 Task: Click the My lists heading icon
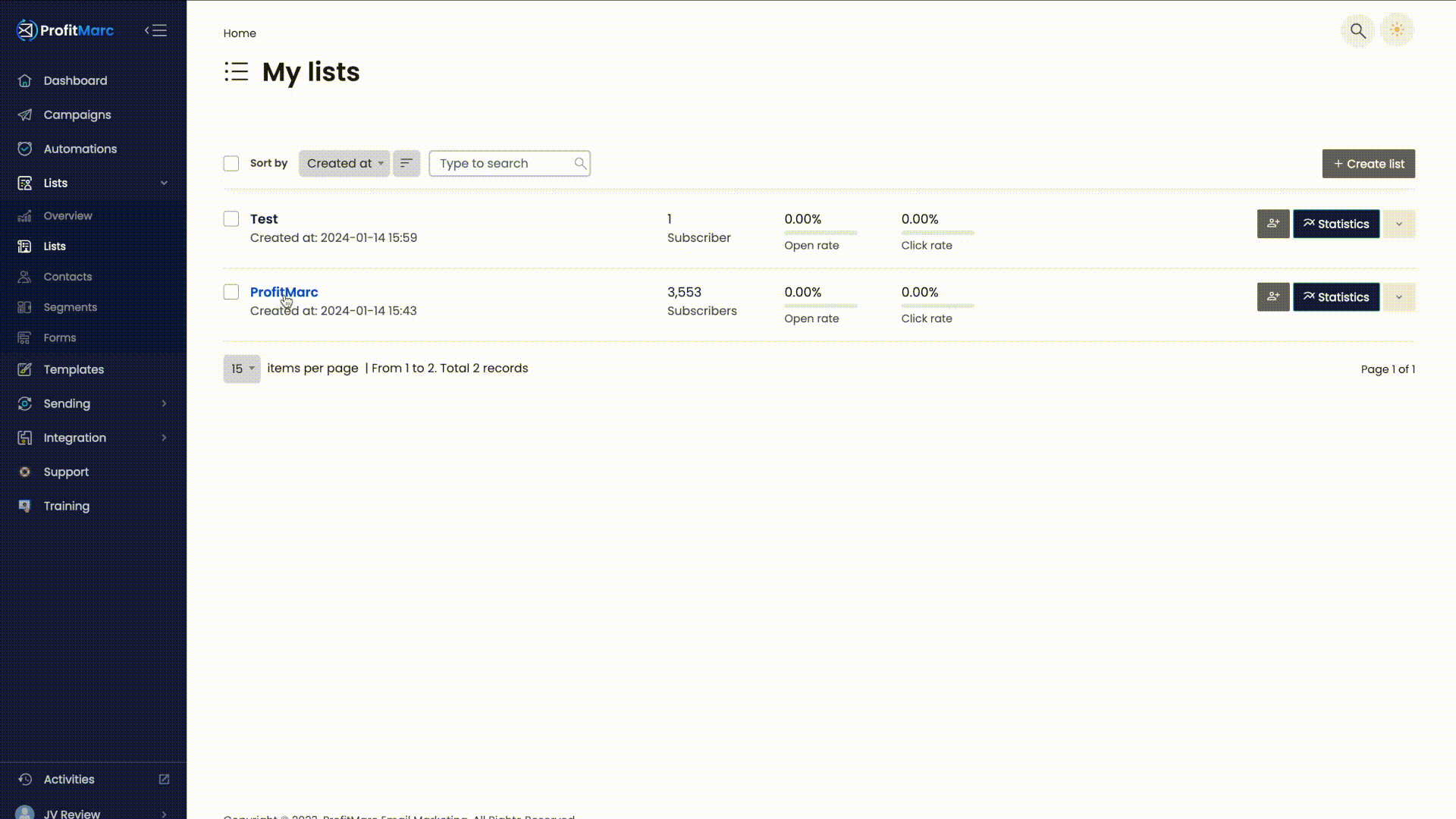[237, 72]
